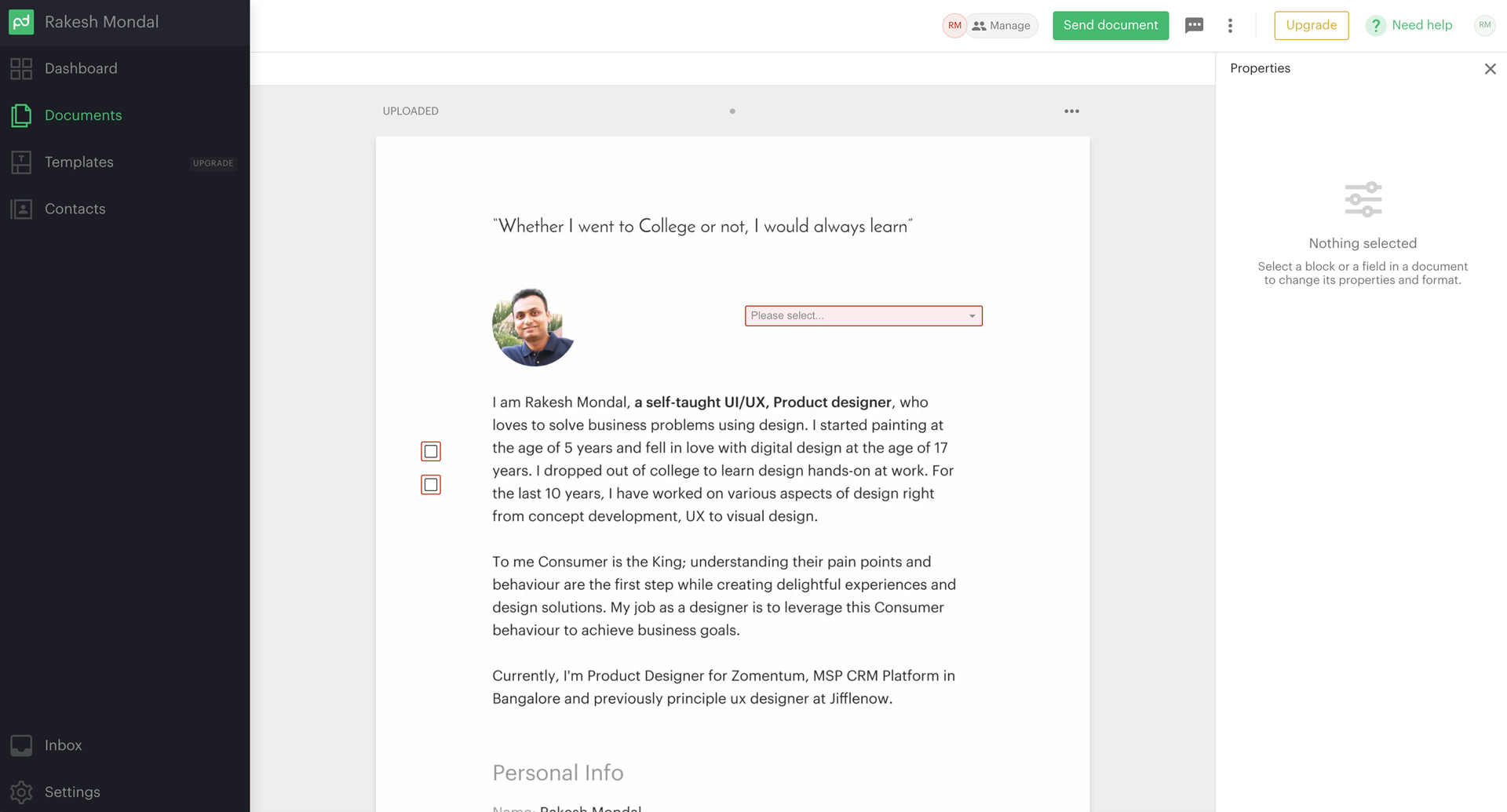Image resolution: width=1507 pixels, height=812 pixels.
Task: Open Contacts in the sidebar
Action: [75, 209]
